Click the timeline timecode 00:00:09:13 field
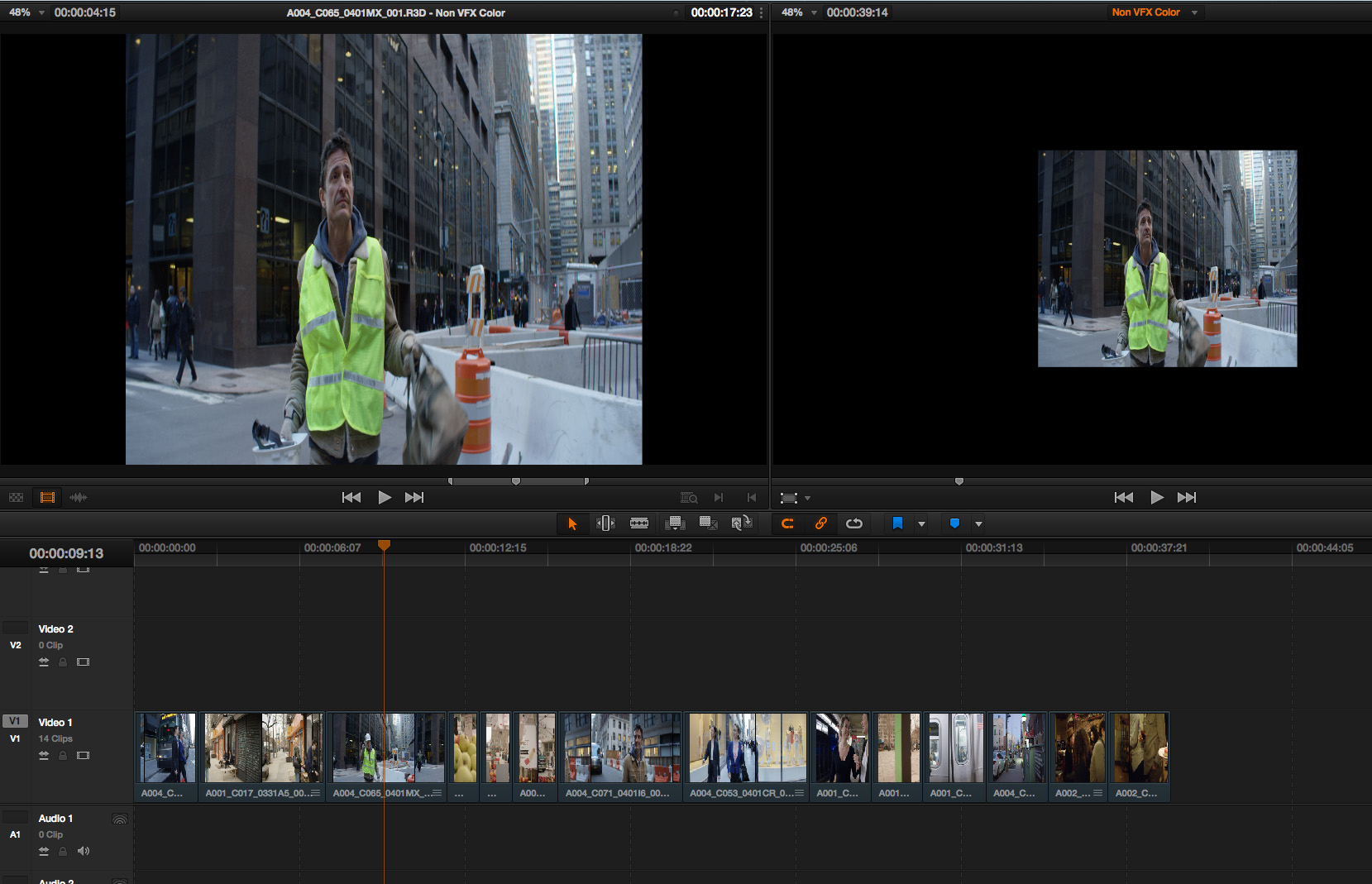This screenshot has height=884, width=1372. (66, 554)
